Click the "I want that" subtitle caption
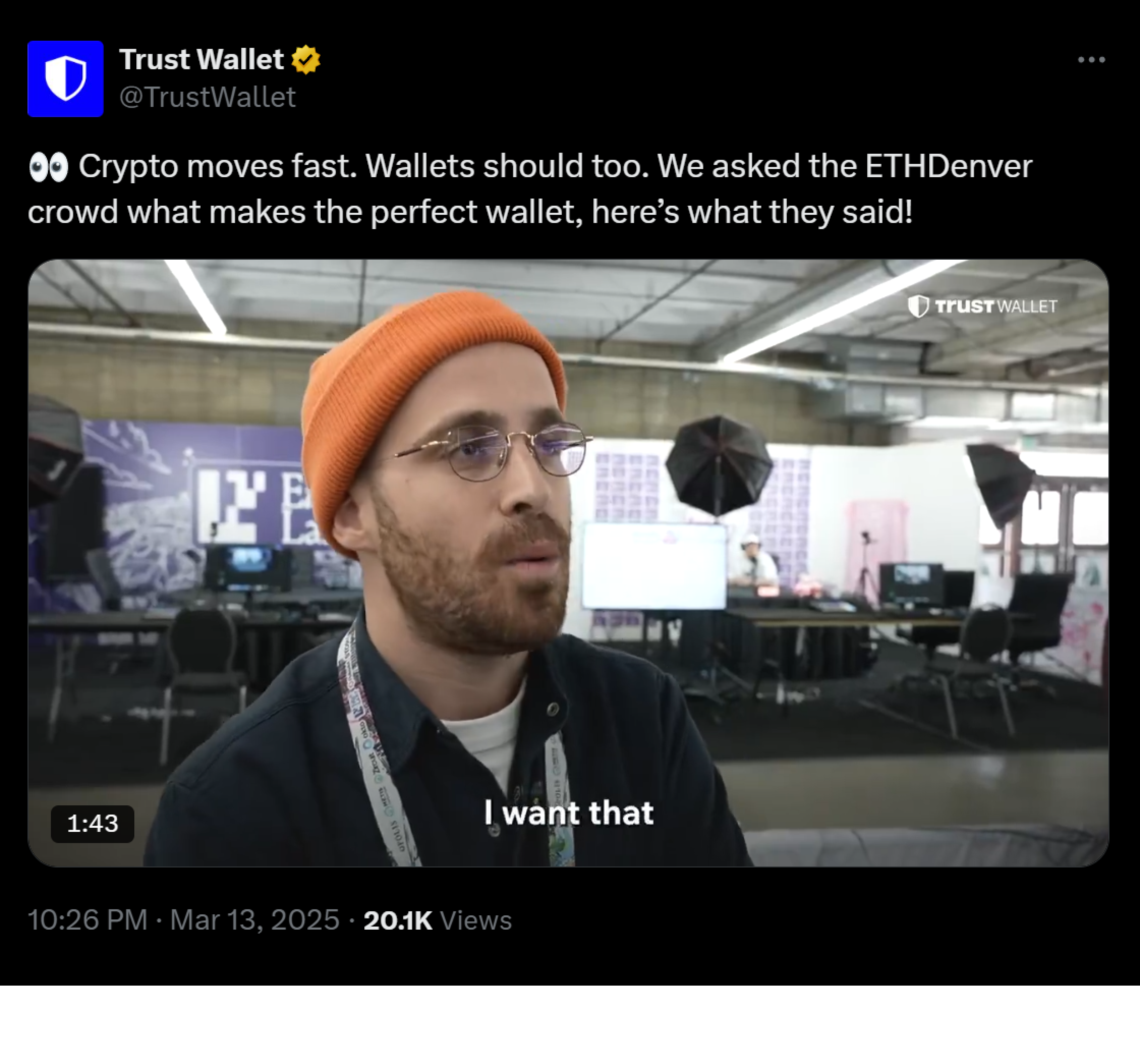 pos(568,813)
